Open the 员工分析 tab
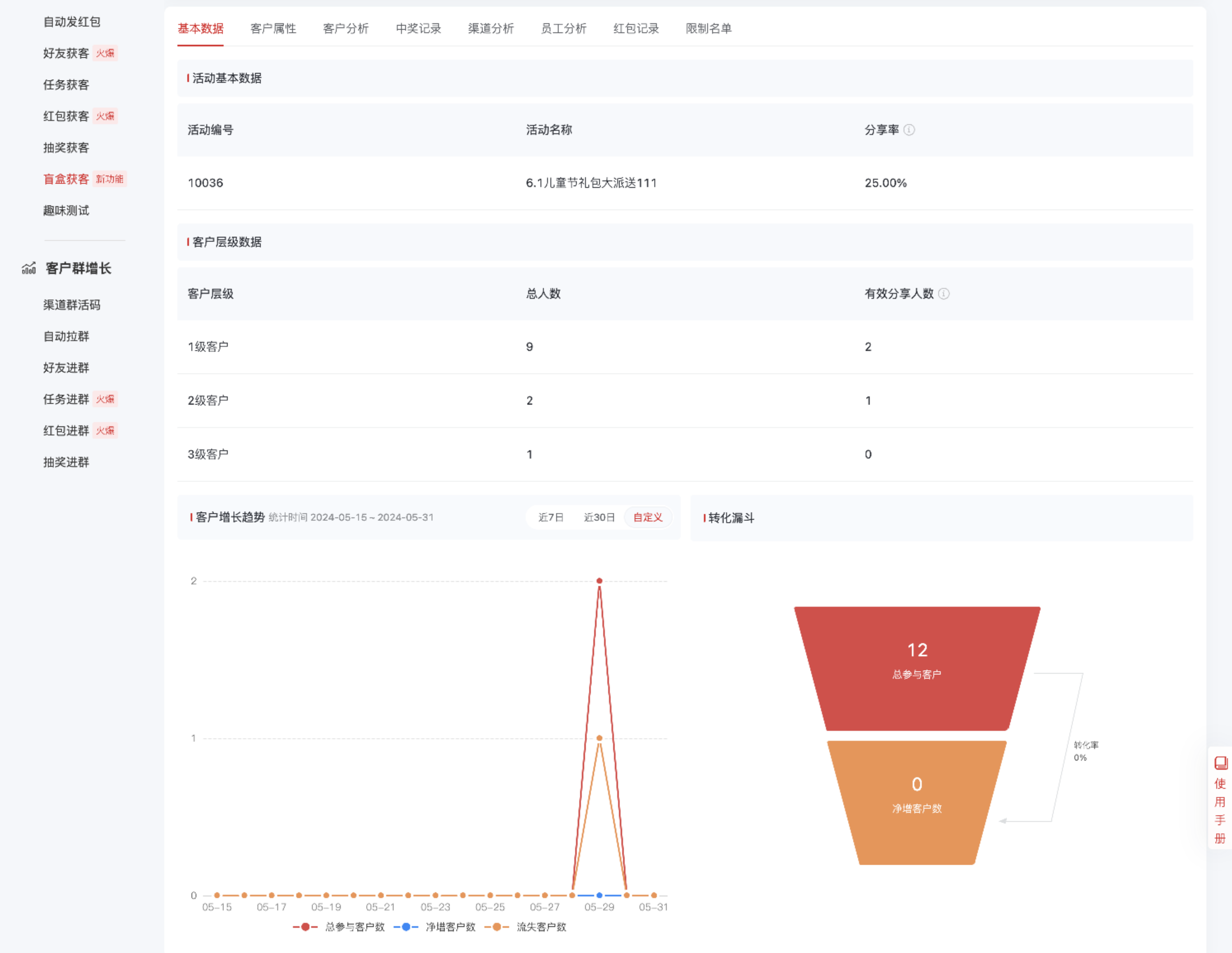1232x953 pixels. point(563,29)
